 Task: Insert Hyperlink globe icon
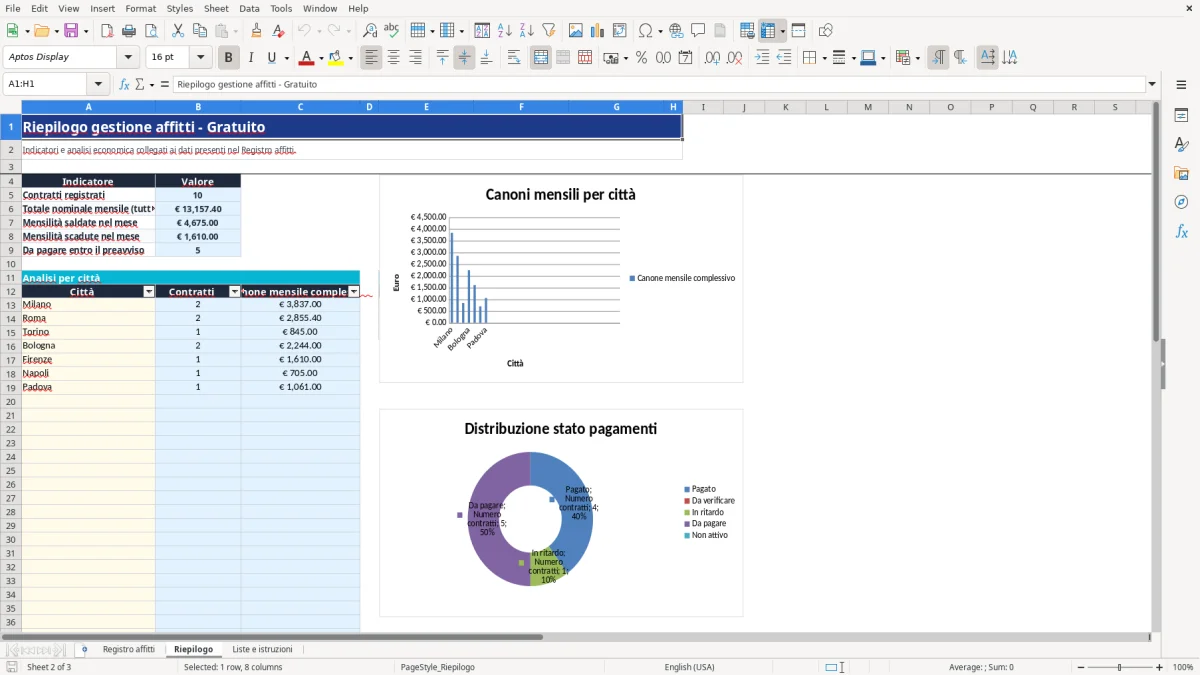(676, 31)
